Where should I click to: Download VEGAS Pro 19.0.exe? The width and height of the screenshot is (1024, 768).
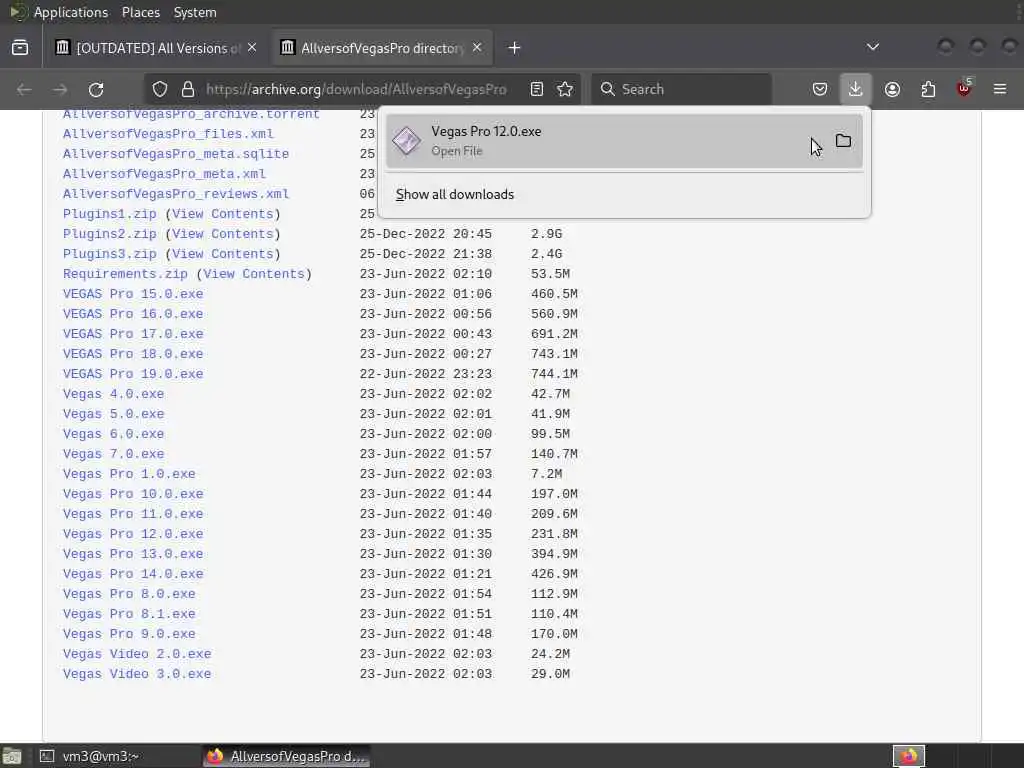point(133,374)
